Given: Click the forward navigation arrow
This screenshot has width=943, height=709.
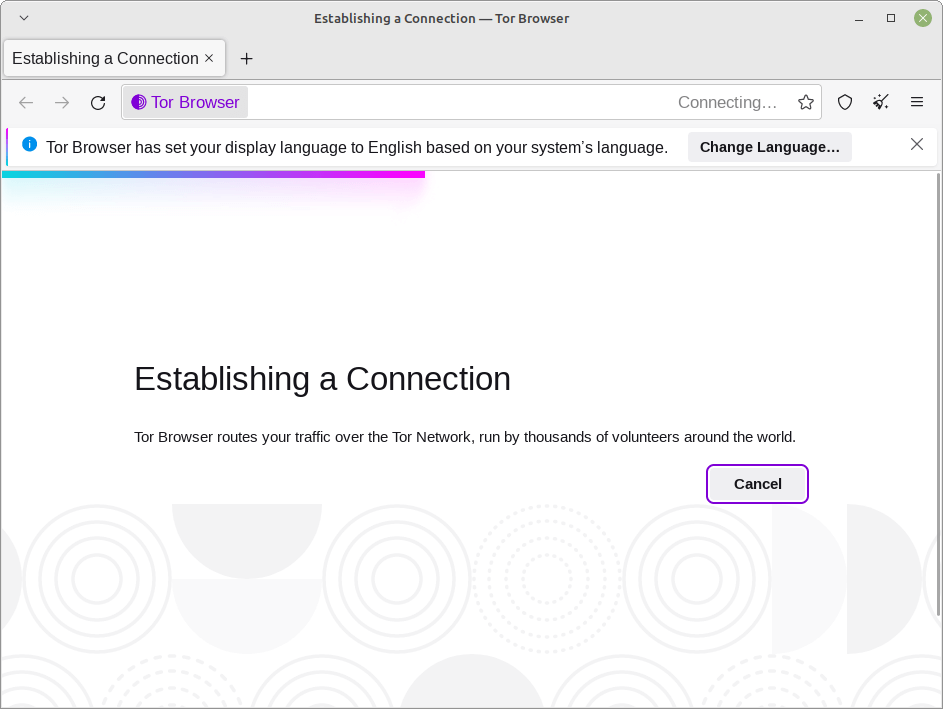Looking at the screenshot, I should 62,102.
